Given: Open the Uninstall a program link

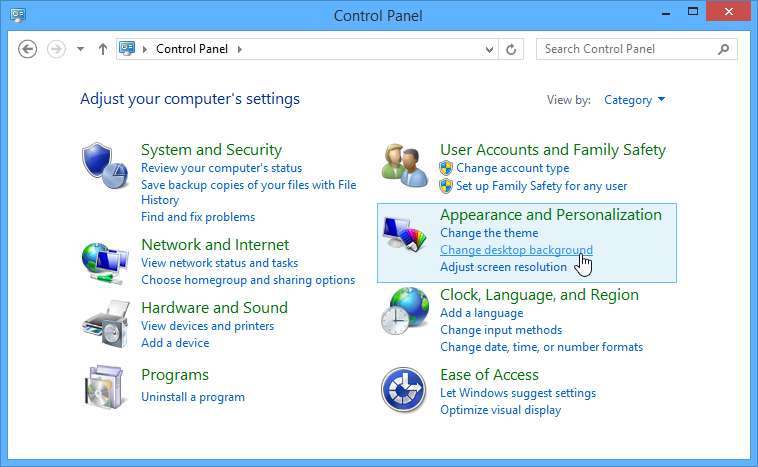Looking at the screenshot, I should click(193, 397).
